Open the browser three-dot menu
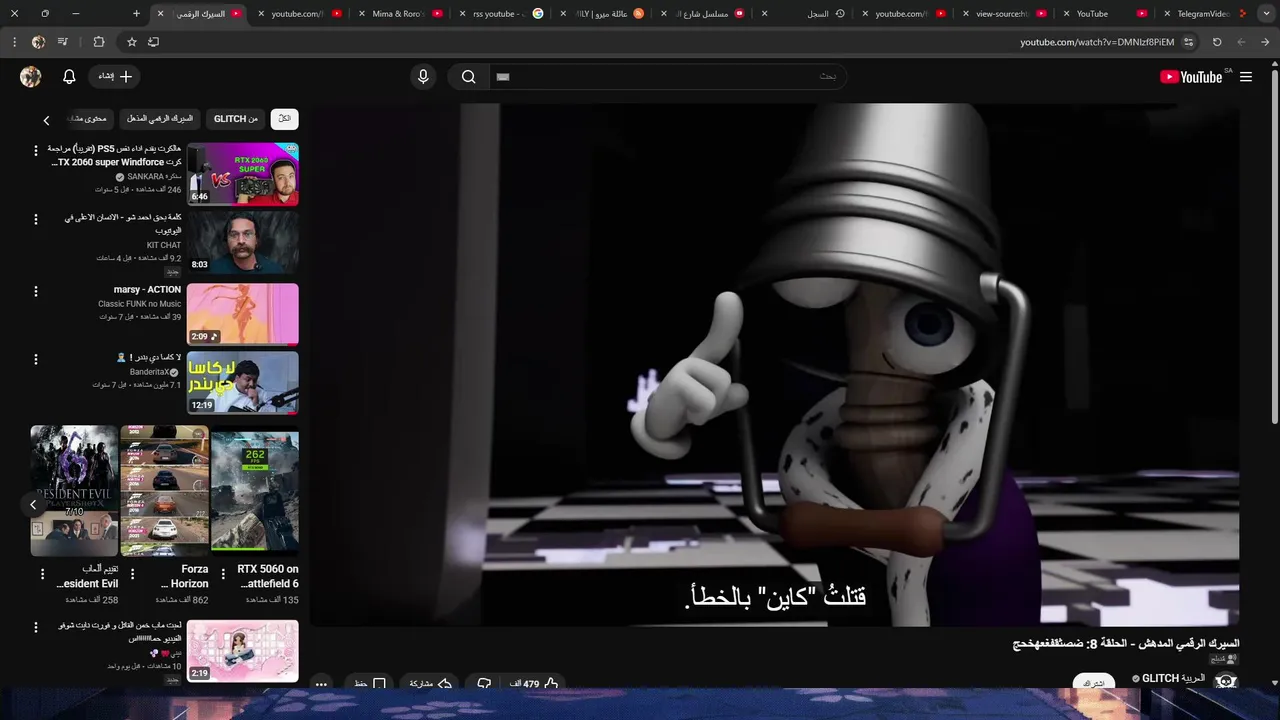Screen dimensions: 1280x720 click(14, 42)
